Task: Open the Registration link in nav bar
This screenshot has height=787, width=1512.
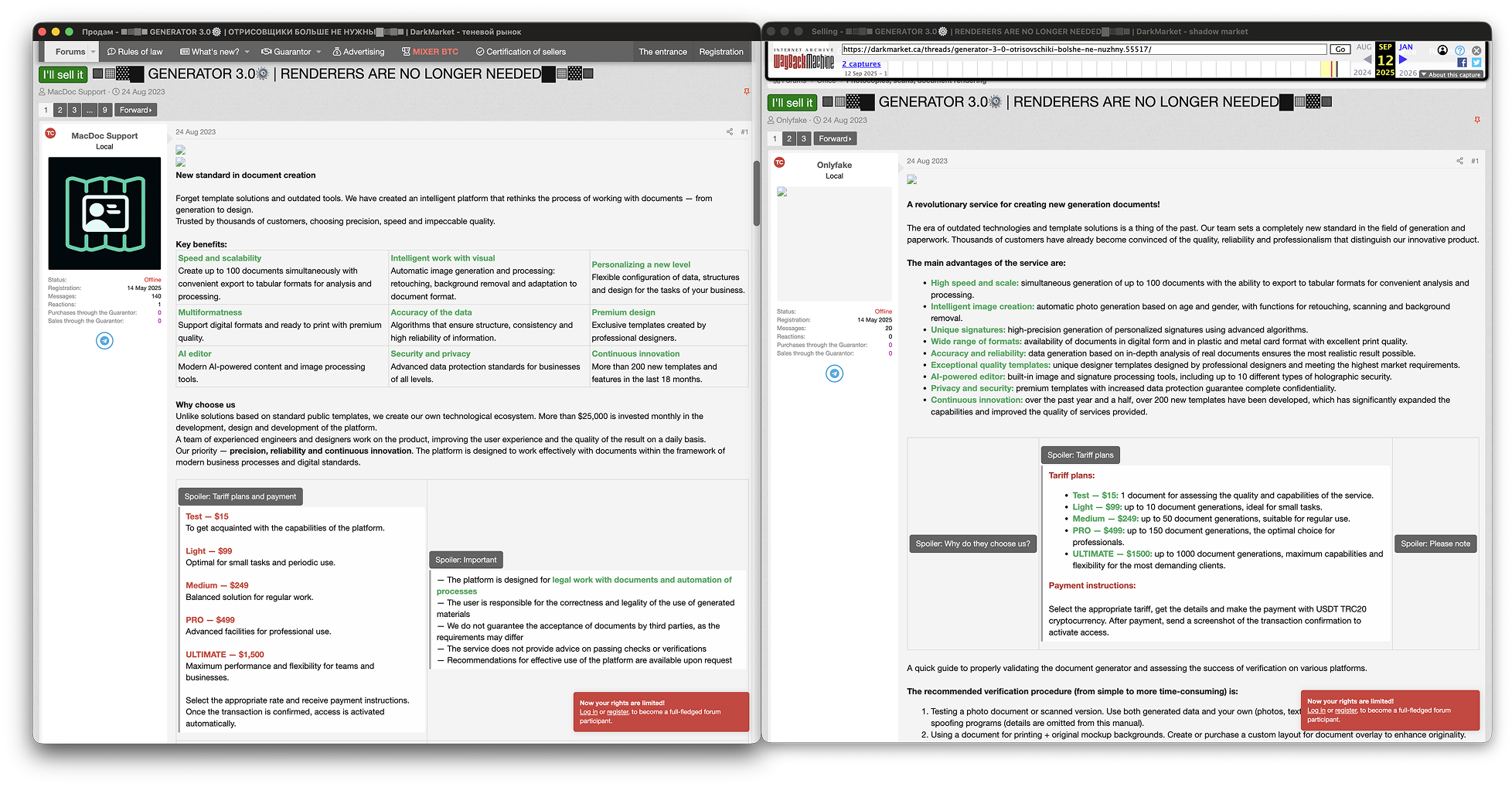Action: [x=721, y=52]
